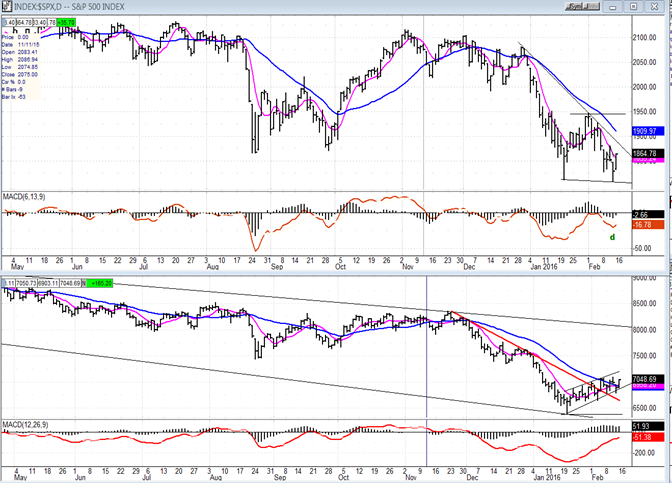Select the red downtrend line in lower chart
This screenshot has width=672, height=483.
pyautogui.click(x=535, y=356)
